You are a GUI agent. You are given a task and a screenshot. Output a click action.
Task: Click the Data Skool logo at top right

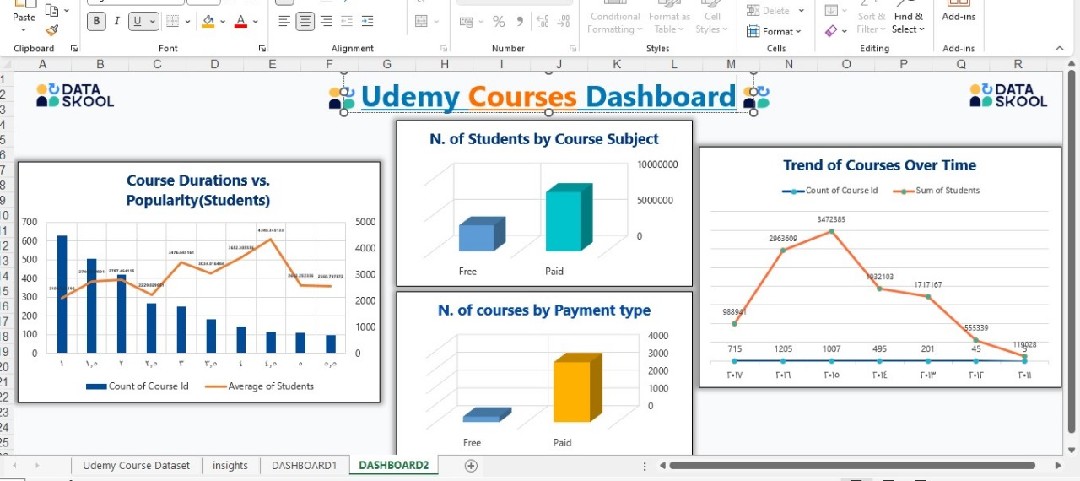[x=1008, y=95]
